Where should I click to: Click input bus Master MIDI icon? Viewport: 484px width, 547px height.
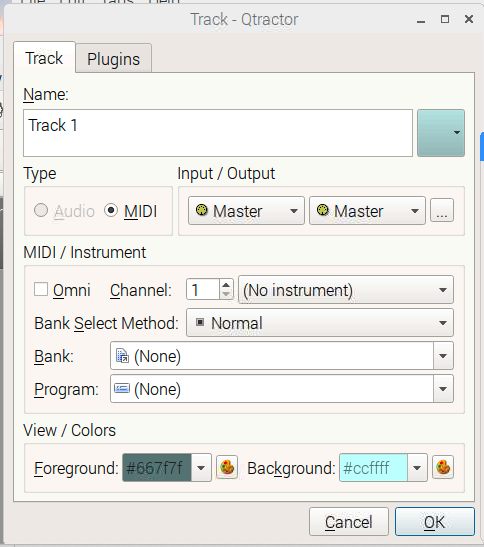pos(202,210)
